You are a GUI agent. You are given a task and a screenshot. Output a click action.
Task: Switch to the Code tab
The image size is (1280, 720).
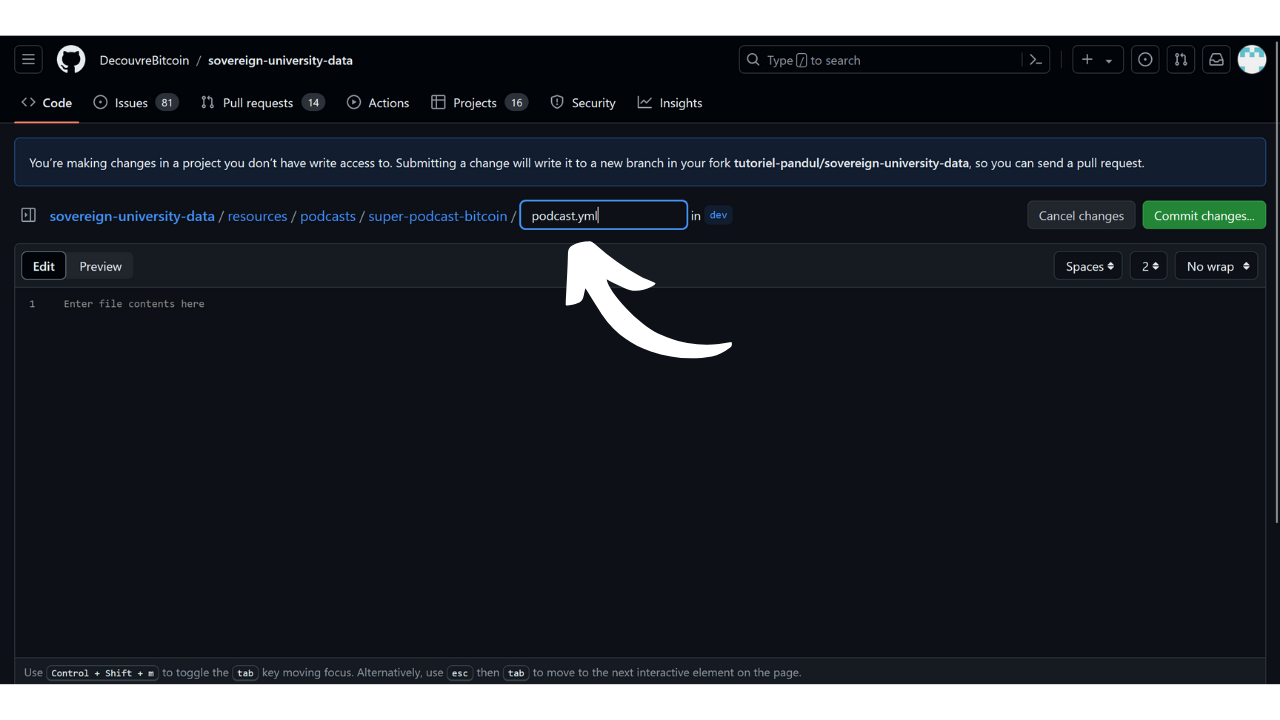tap(47, 103)
